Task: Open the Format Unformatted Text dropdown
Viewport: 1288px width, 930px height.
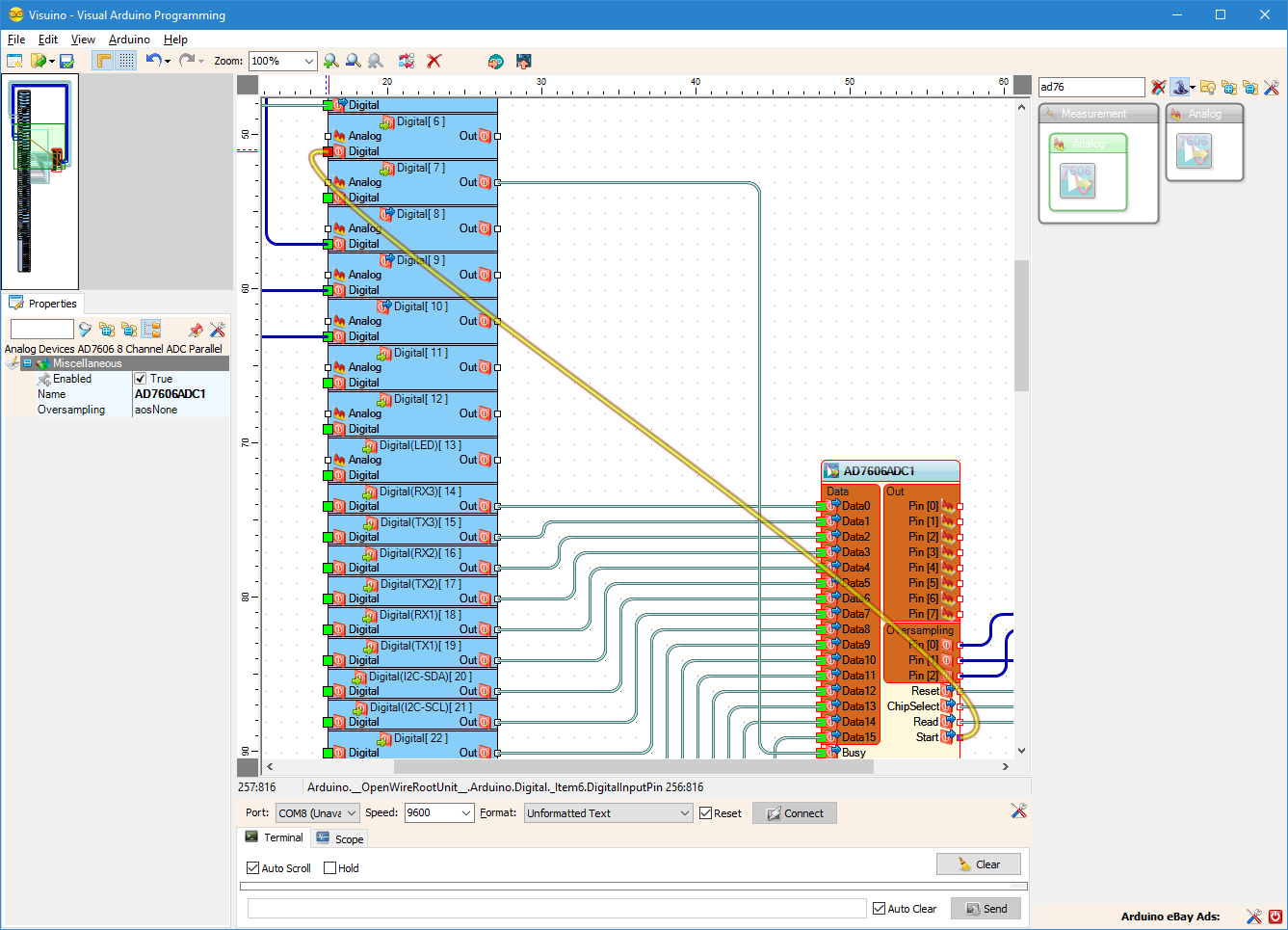Action: 609,813
